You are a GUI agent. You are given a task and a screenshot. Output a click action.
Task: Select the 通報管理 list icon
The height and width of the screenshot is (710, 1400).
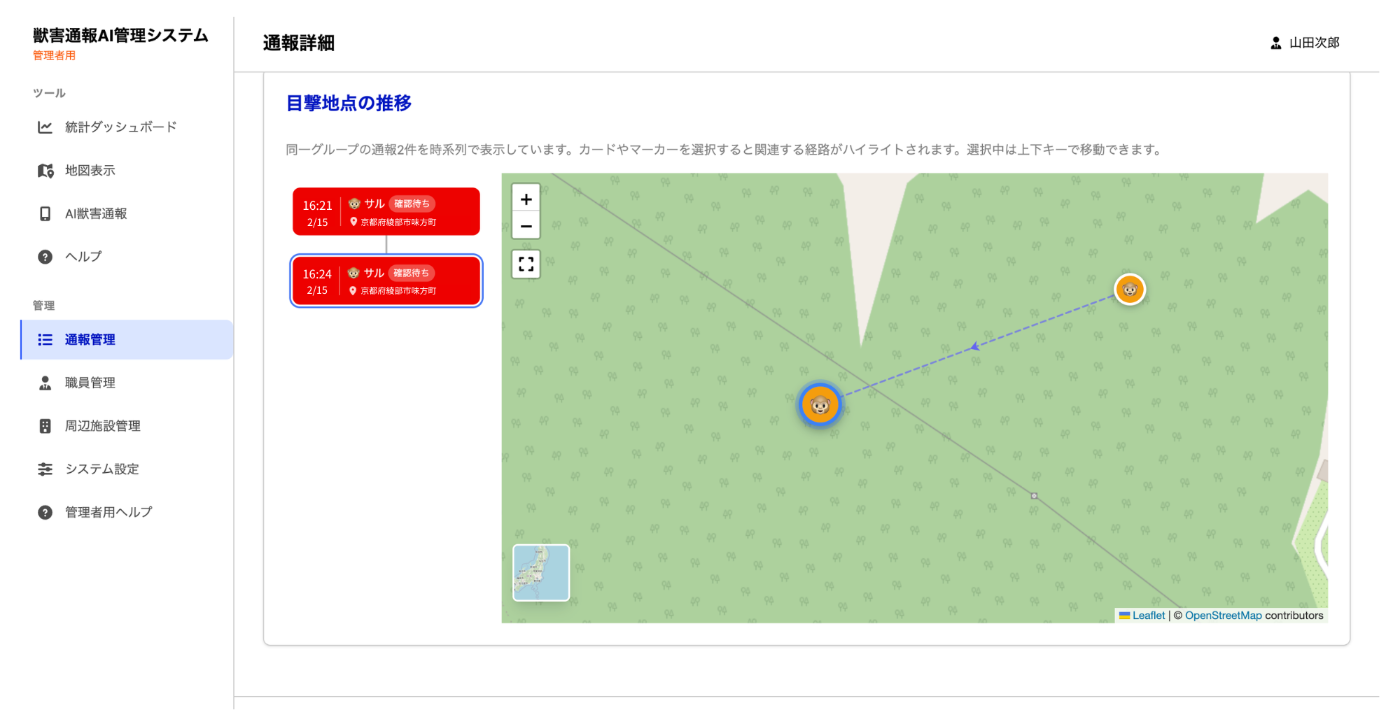coord(44,339)
